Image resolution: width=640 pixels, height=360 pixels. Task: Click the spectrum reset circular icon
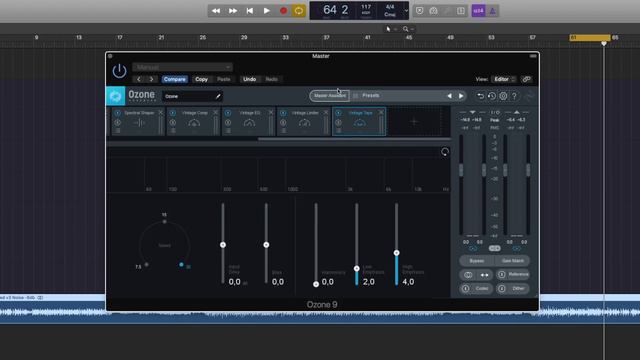[x=445, y=152]
